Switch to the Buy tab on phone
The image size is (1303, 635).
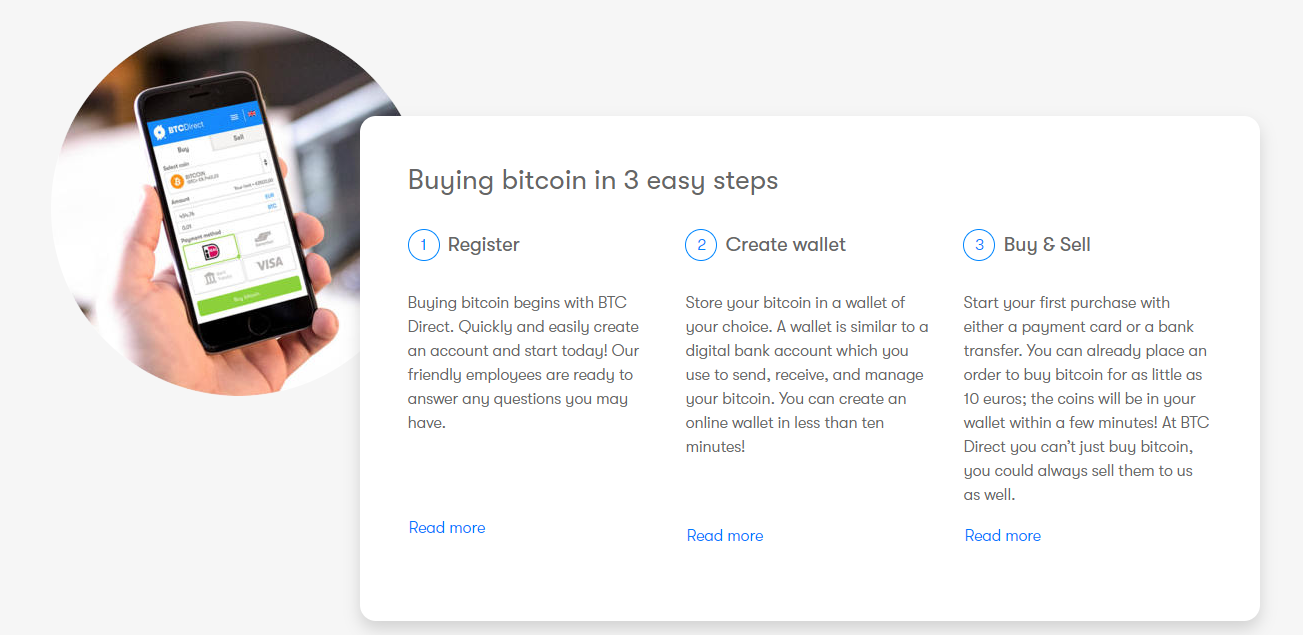coord(183,150)
